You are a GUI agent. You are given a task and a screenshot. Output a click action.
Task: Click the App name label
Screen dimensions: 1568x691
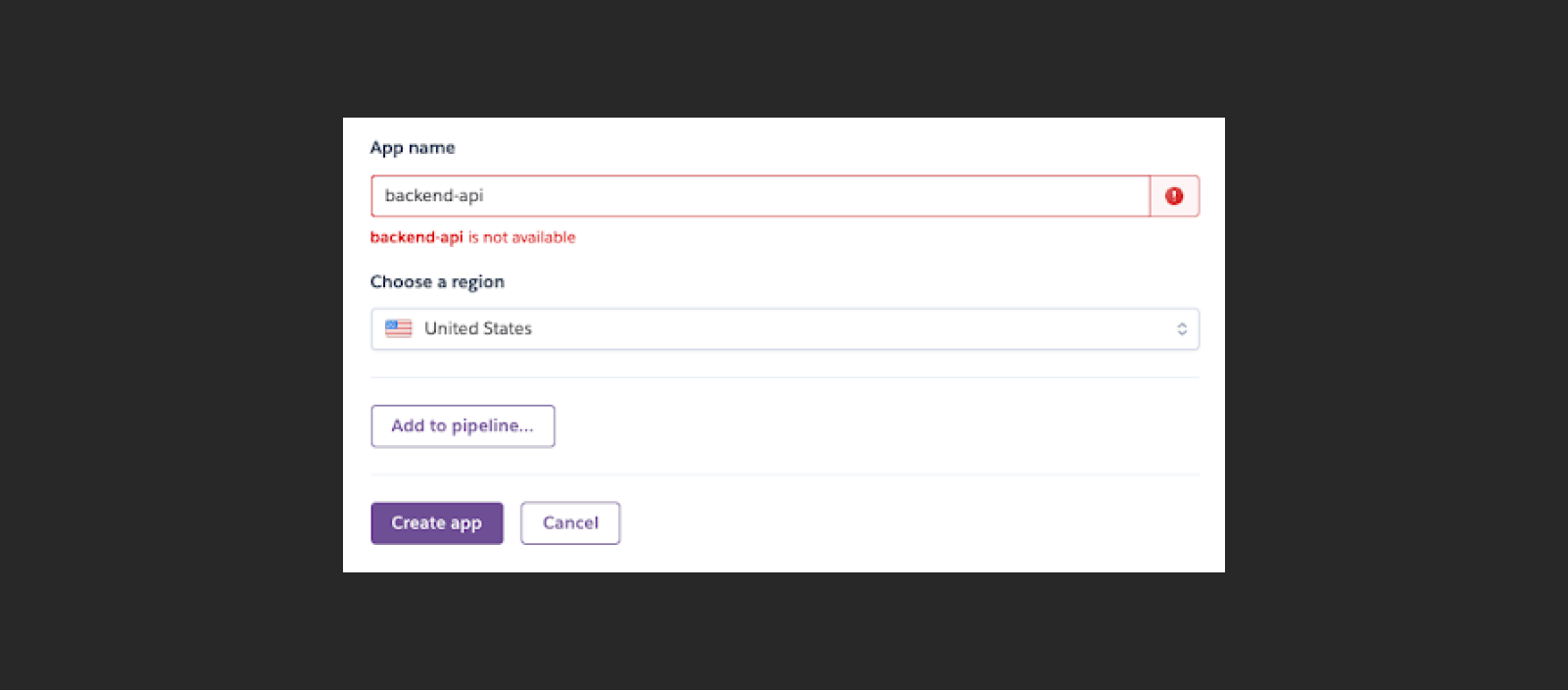pos(413,148)
